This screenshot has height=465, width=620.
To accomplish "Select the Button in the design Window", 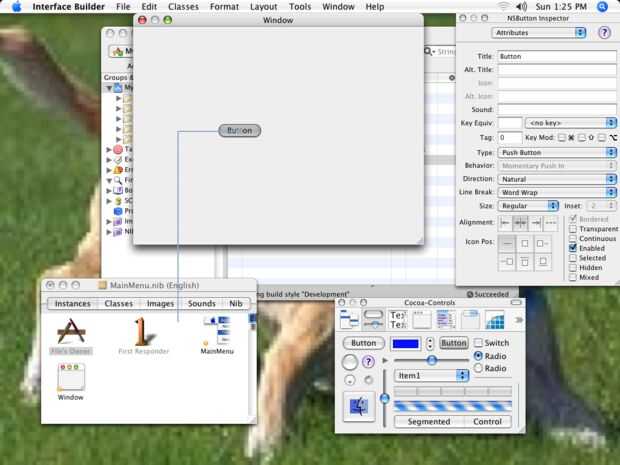I will click(240, 130).
